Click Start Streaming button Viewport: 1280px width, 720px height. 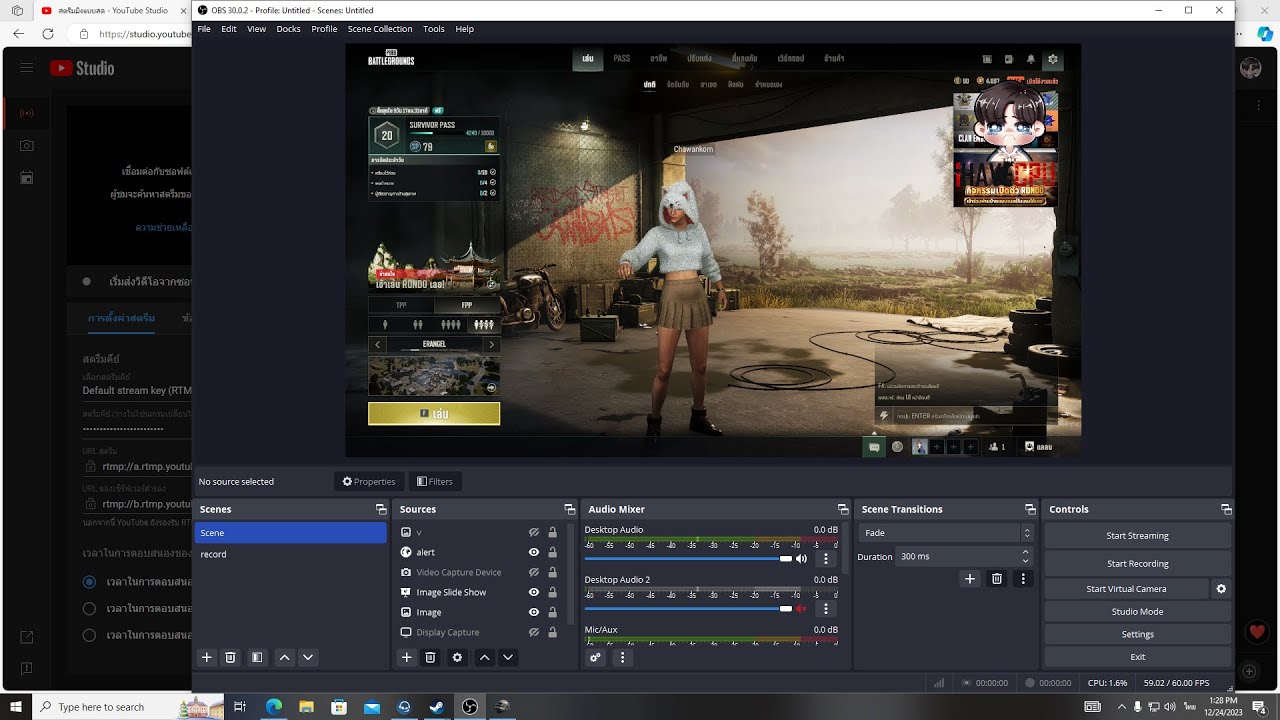click(1137, 536)
